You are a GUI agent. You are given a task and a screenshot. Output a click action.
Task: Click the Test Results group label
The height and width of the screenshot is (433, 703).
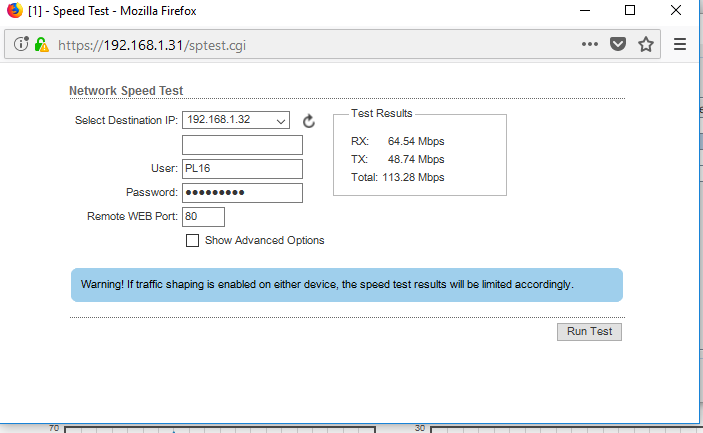[x=381, y=113]
